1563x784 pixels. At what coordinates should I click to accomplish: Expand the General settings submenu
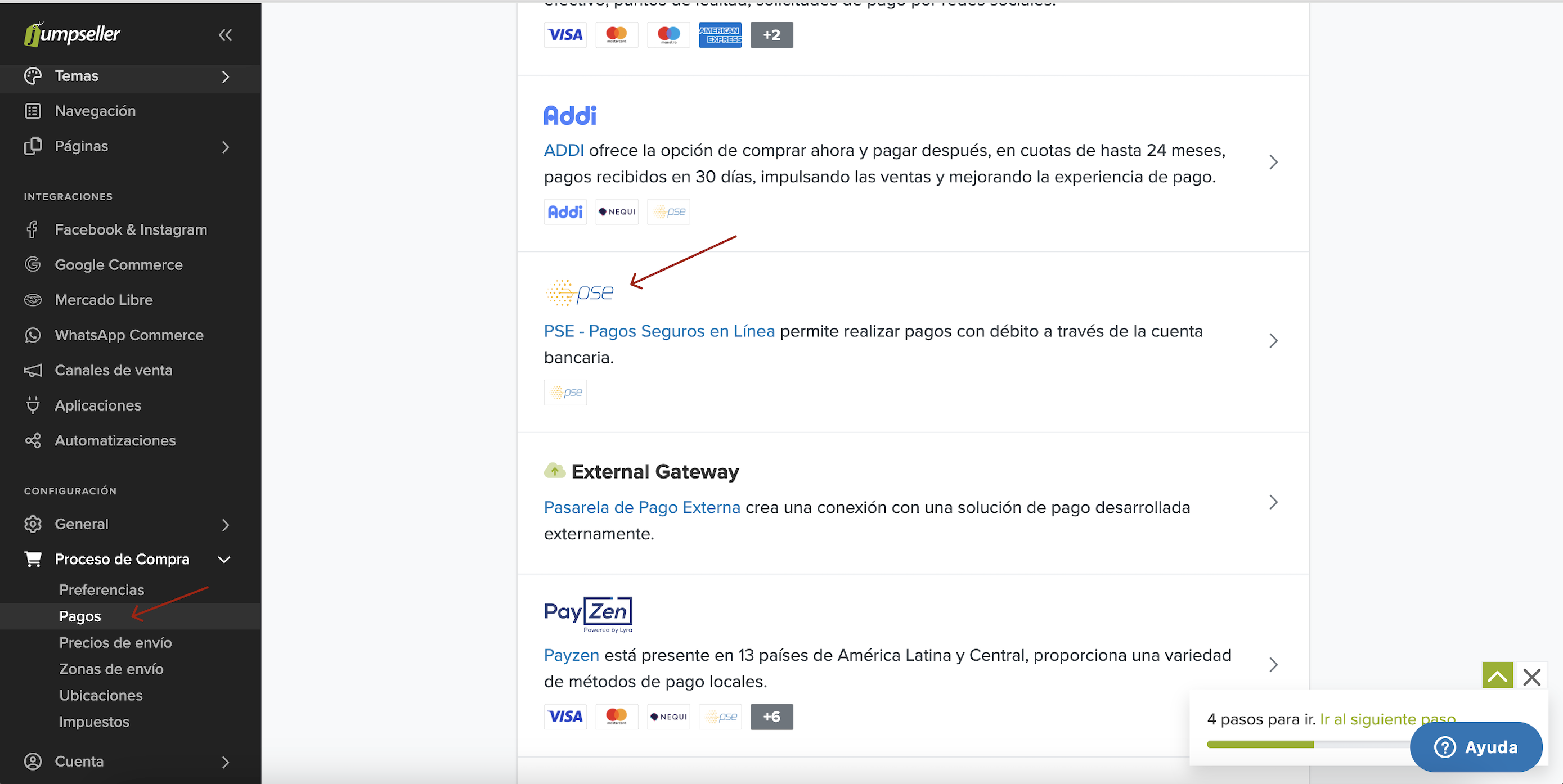coord(225,525)
